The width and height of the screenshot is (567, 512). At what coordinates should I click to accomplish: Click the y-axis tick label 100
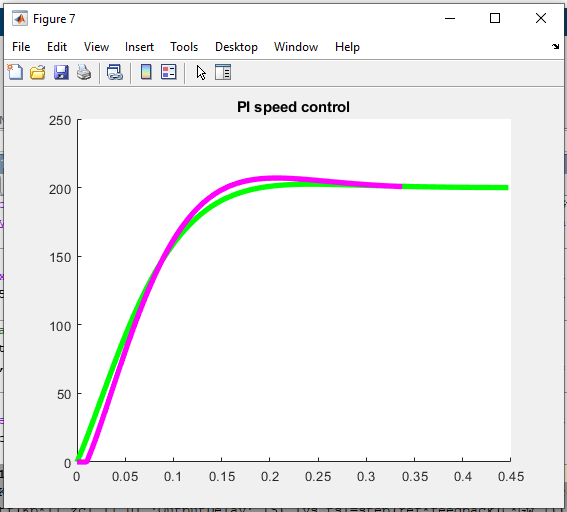(60, 327)
